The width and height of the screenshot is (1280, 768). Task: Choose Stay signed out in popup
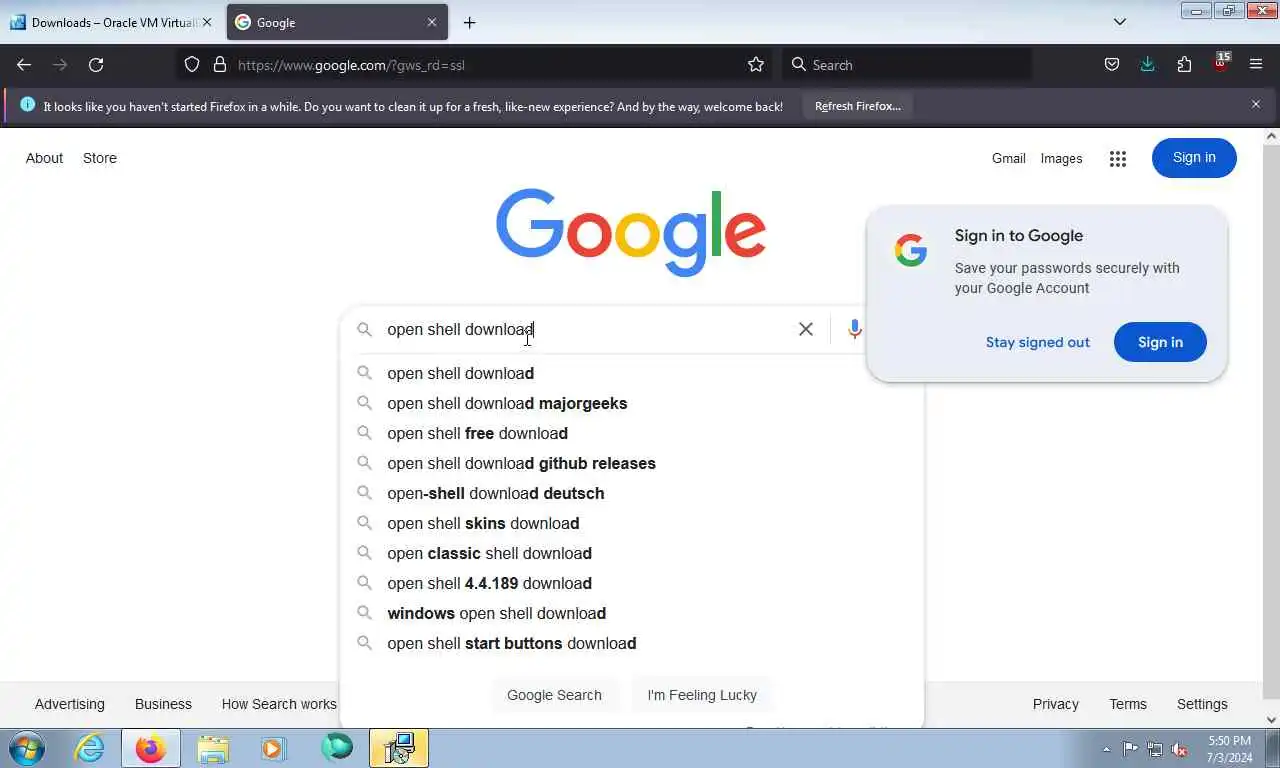[1038, 342]
